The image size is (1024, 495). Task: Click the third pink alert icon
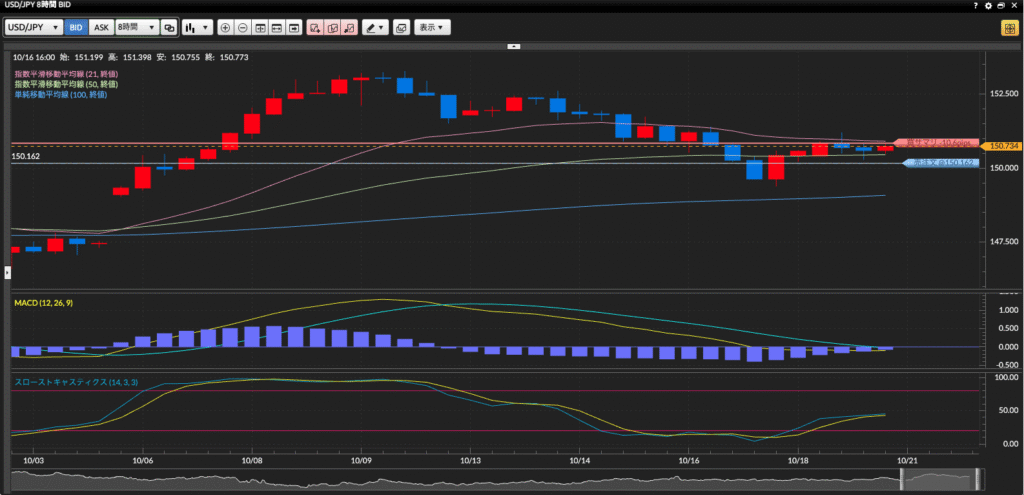click(349, 27)
